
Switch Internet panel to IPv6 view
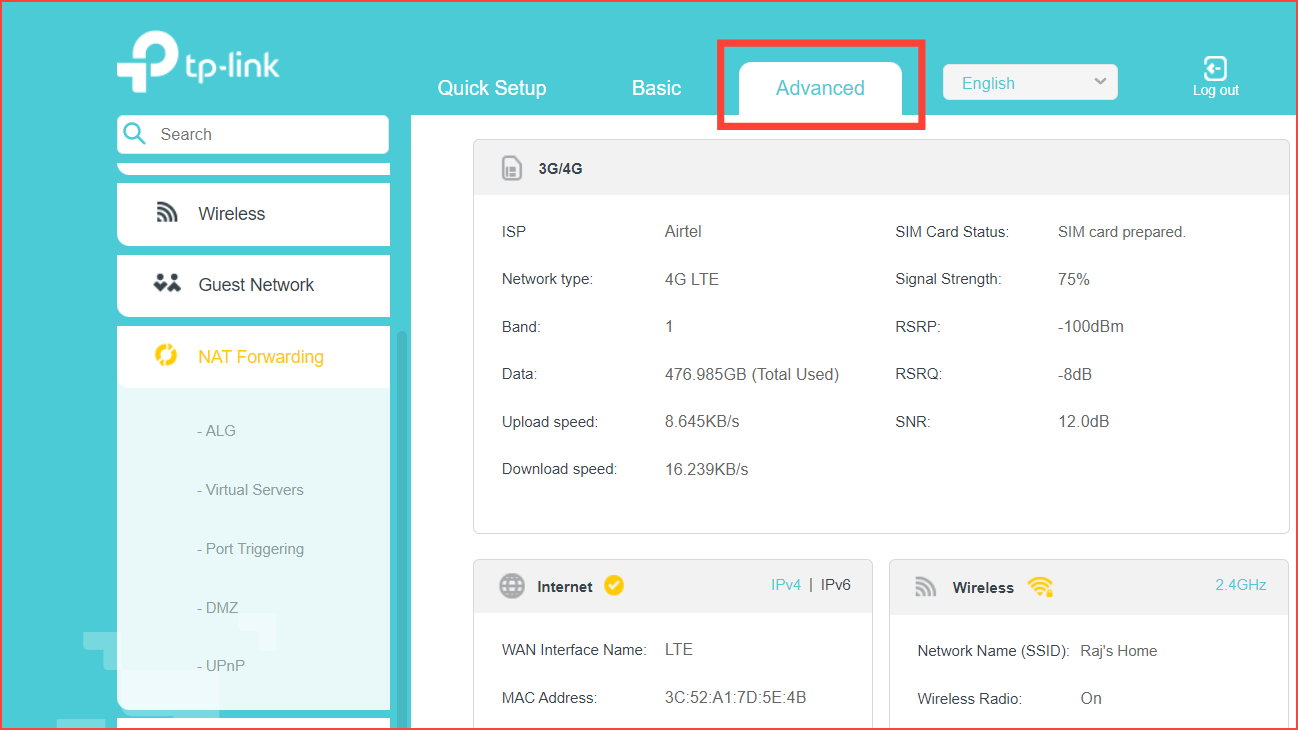point(835,585)
